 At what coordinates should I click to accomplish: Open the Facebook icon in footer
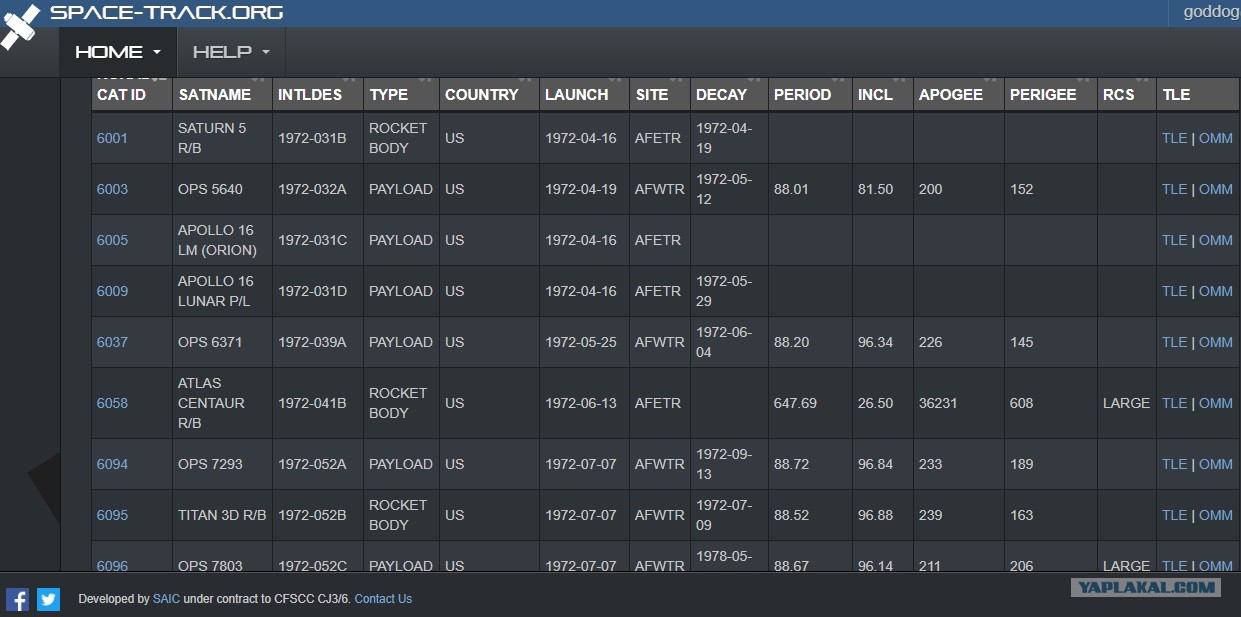point(17,599)
